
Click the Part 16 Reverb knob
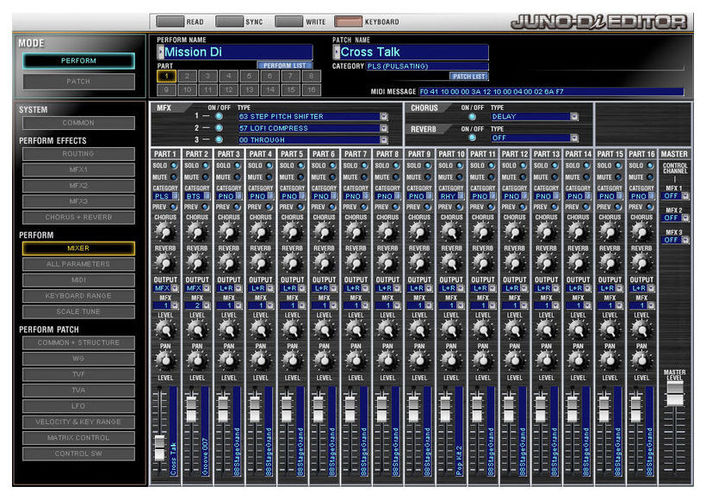641,263
